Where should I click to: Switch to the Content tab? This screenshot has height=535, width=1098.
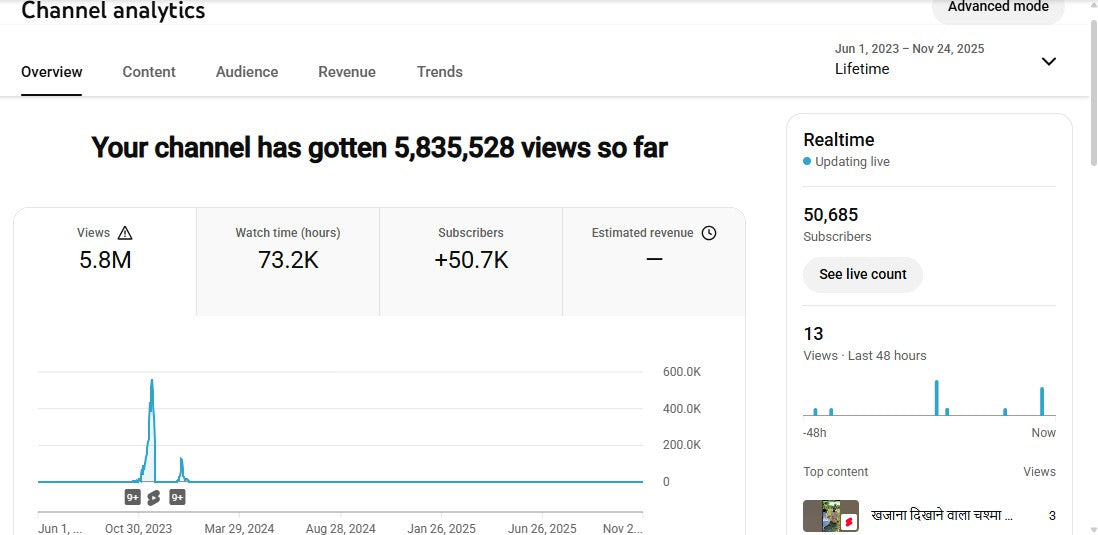point(149,72)
